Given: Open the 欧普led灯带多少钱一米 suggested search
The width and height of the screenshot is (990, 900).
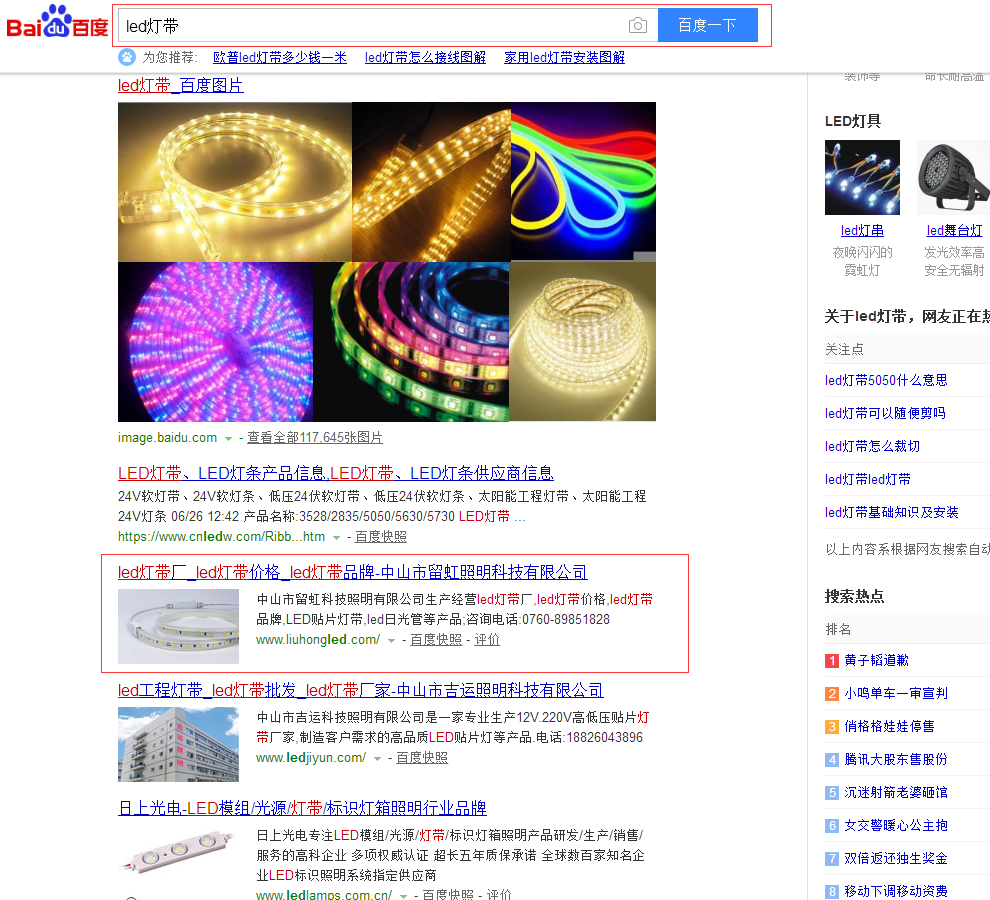Looking at the screenshot, I should [x=280, y=58].
